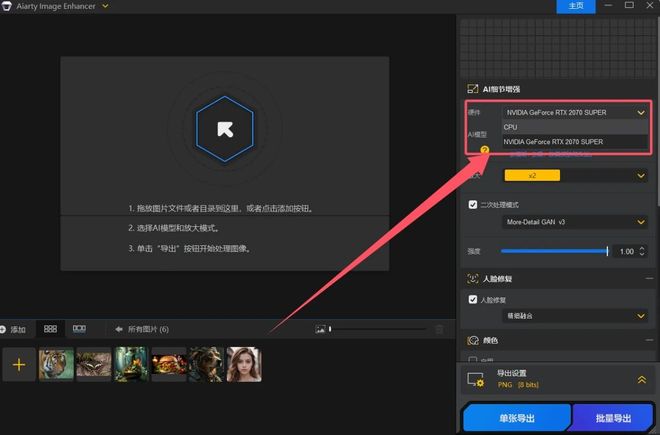Click the 颜色 palette icon
This screenshot has height=435, width=660.
pos(473,340)
